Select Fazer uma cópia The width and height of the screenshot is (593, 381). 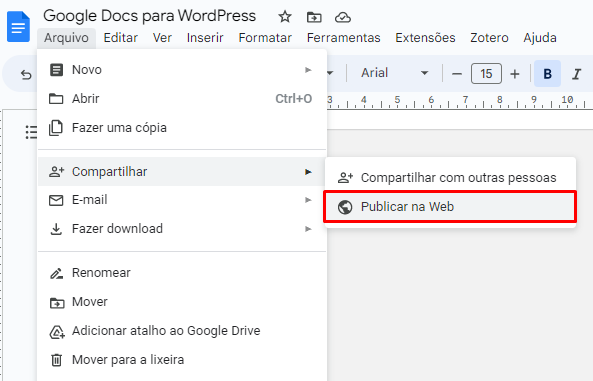click(x=182, y=128)
